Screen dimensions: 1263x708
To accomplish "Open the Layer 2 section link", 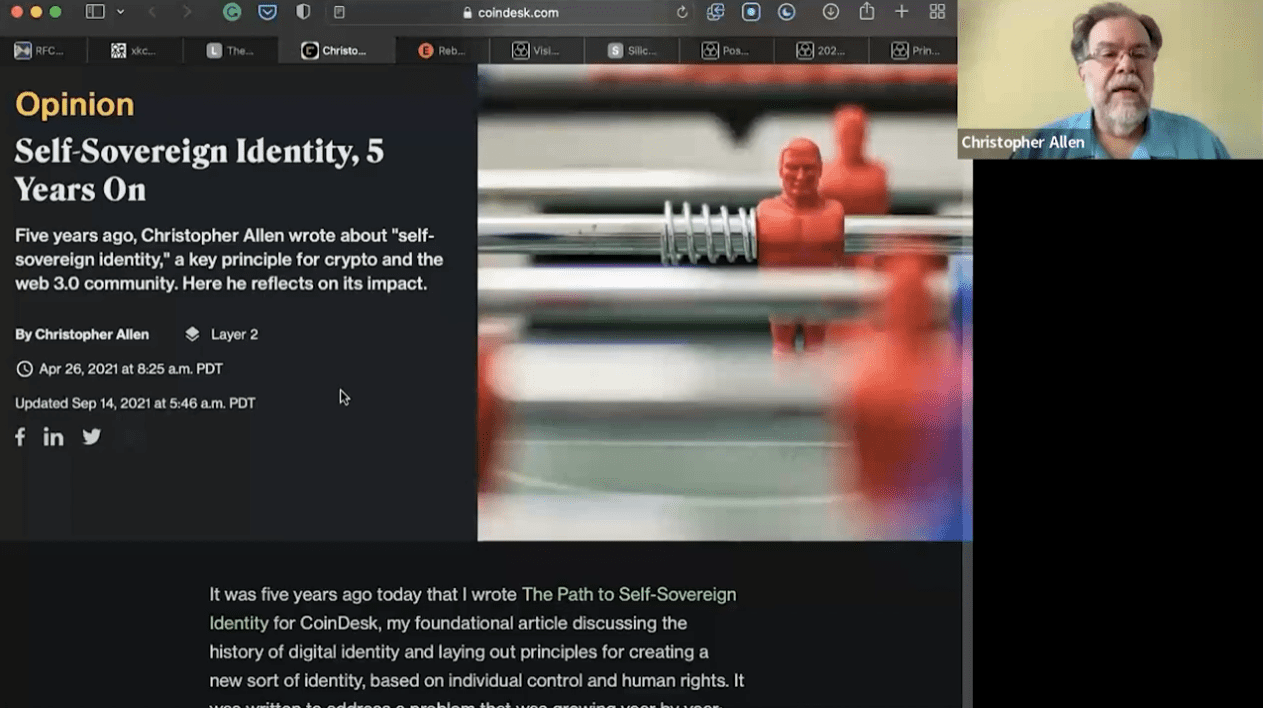I will click(x=233, y=334).
